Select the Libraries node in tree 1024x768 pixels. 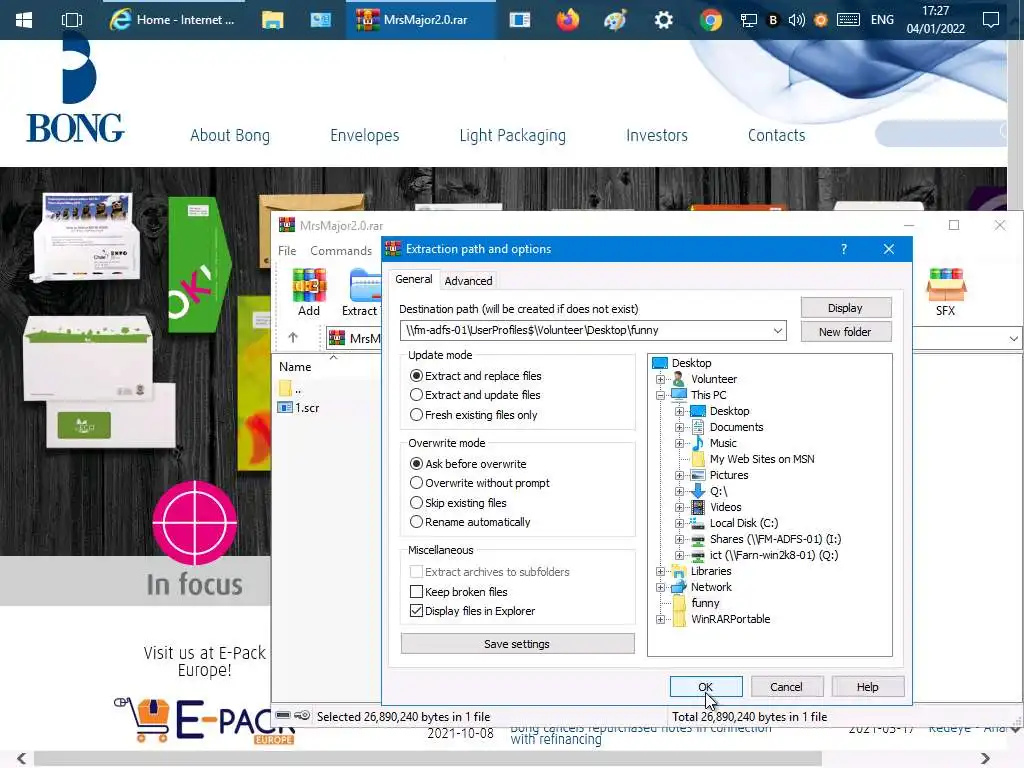(x=711, y=571)
